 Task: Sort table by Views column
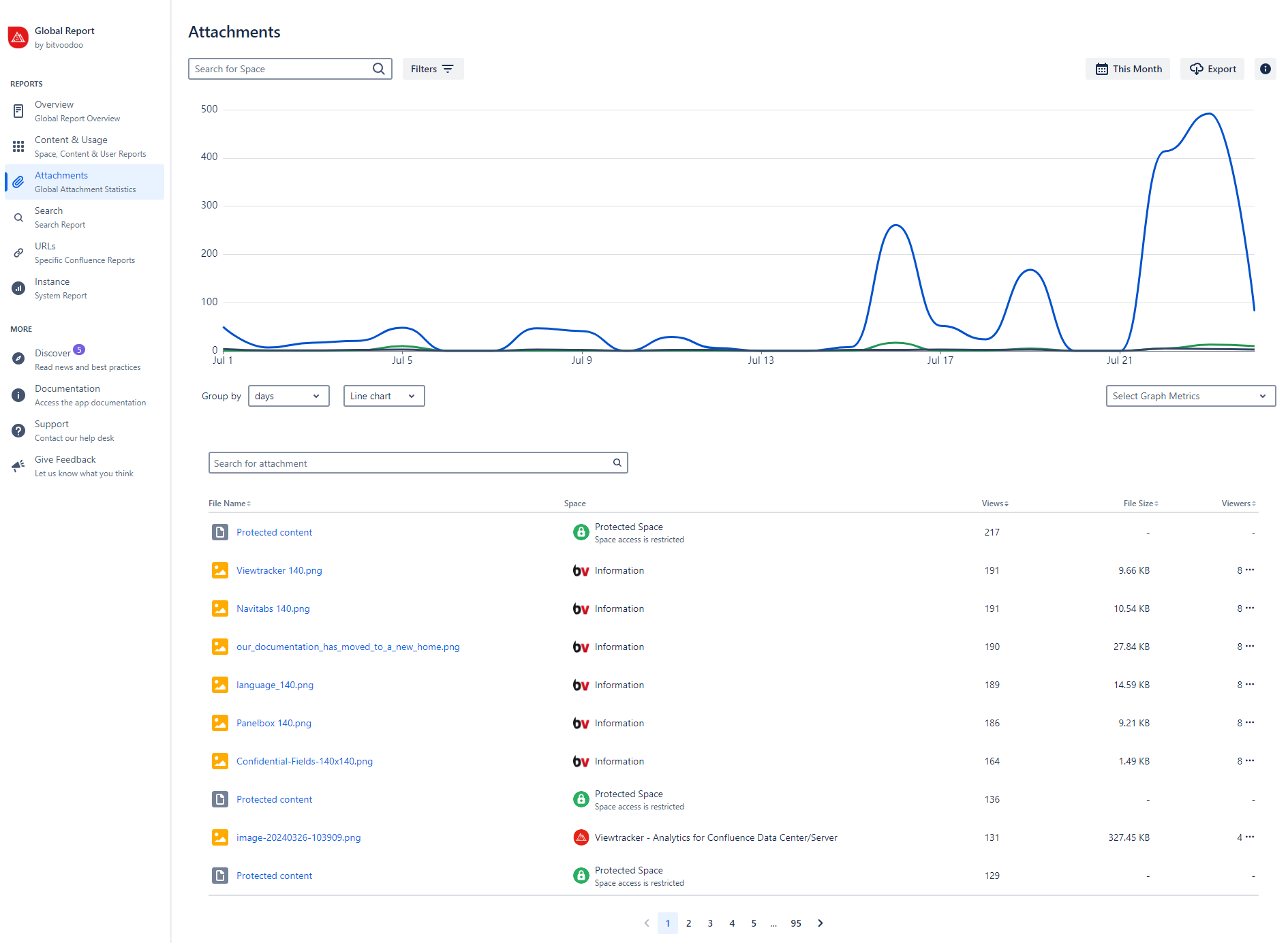(x=994, y=504)
